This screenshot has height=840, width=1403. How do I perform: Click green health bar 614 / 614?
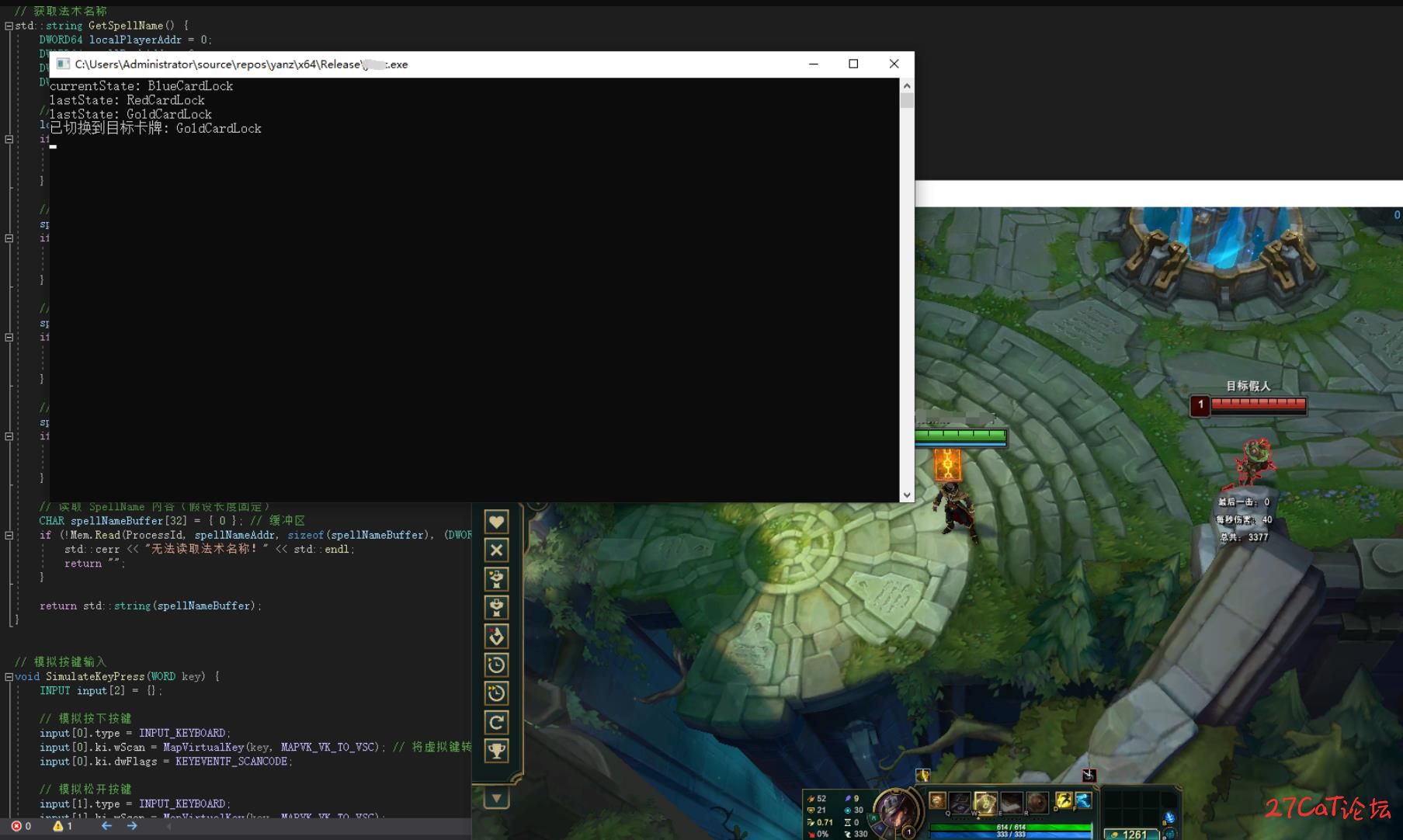(1010, 827)
